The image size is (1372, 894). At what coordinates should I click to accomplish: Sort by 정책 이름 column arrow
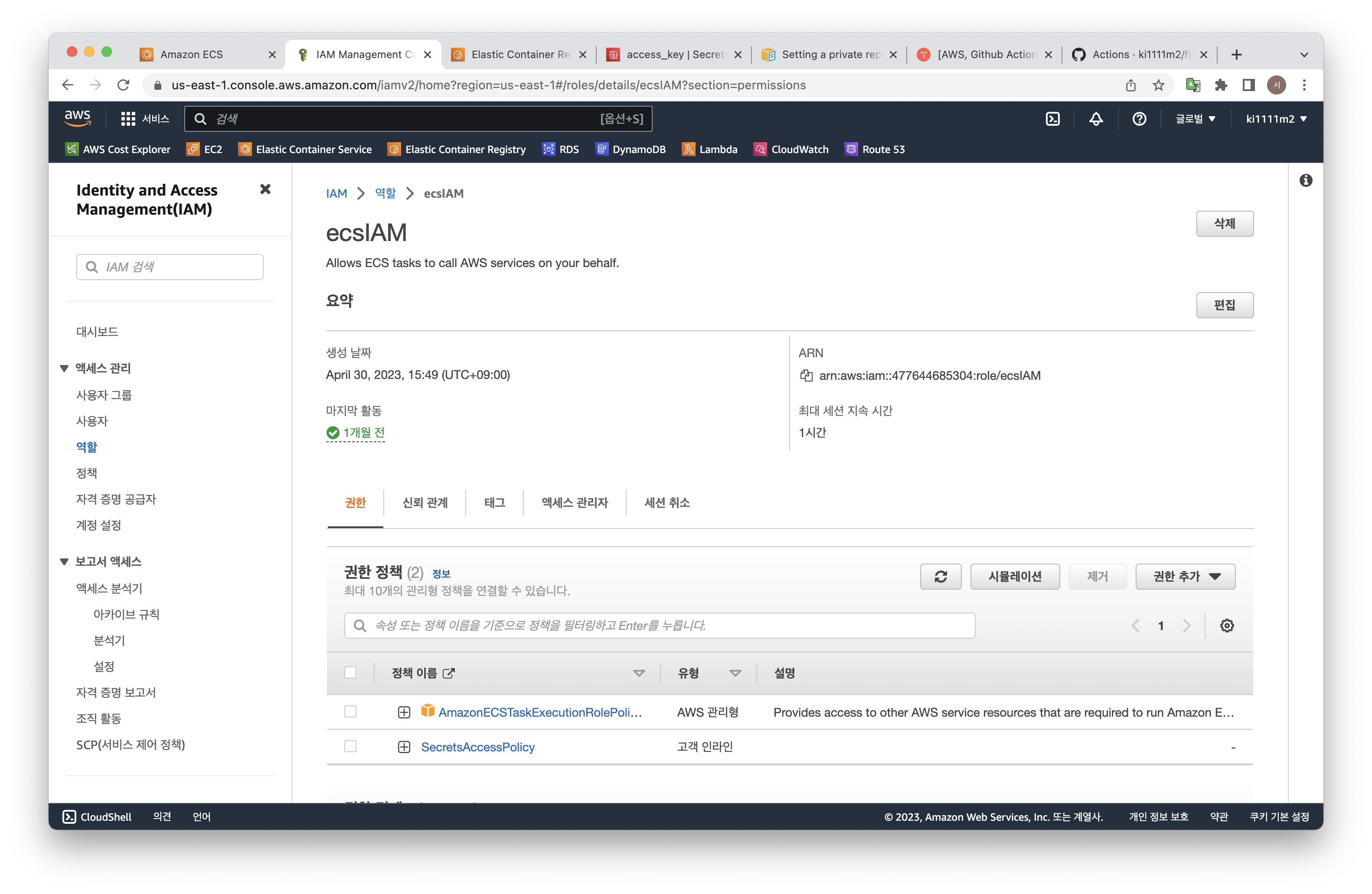pyautogui.click(x=639, y=673)
